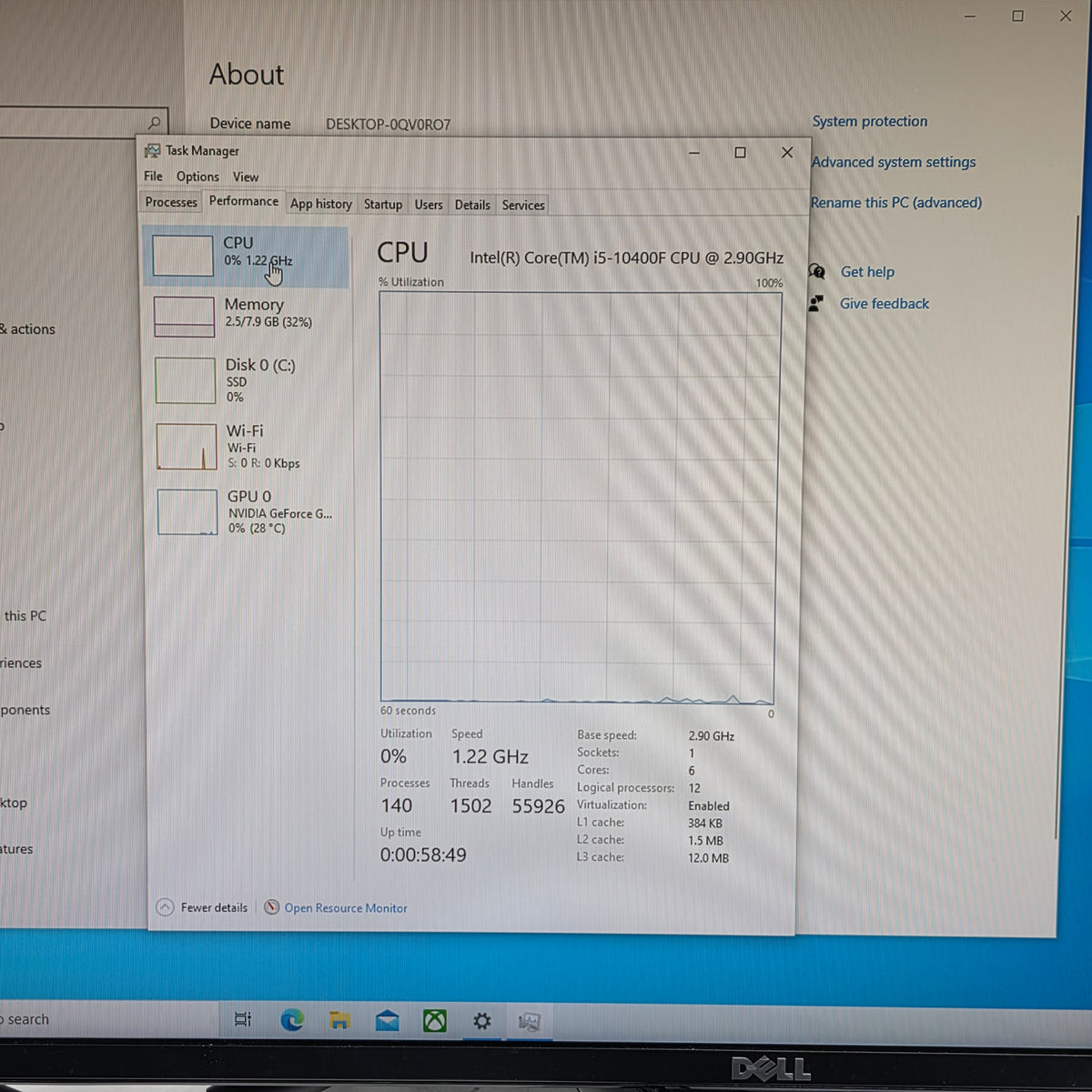Launch Microsoft Edge from the taskbar
This screenshot has width=1092, height=1092.
point(292,1020)
